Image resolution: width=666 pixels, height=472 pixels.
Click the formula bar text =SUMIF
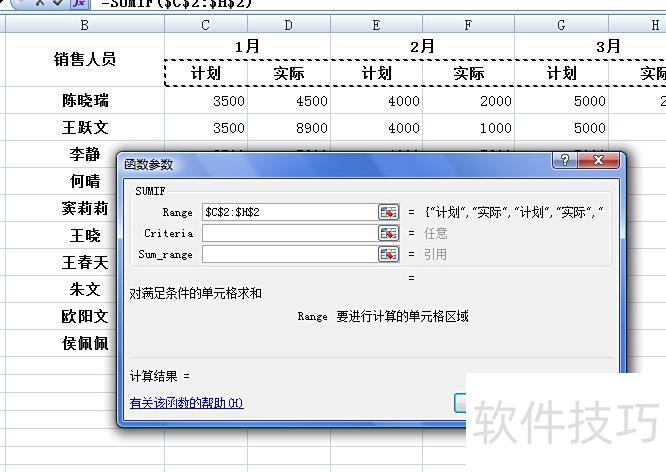pos(177,4)
